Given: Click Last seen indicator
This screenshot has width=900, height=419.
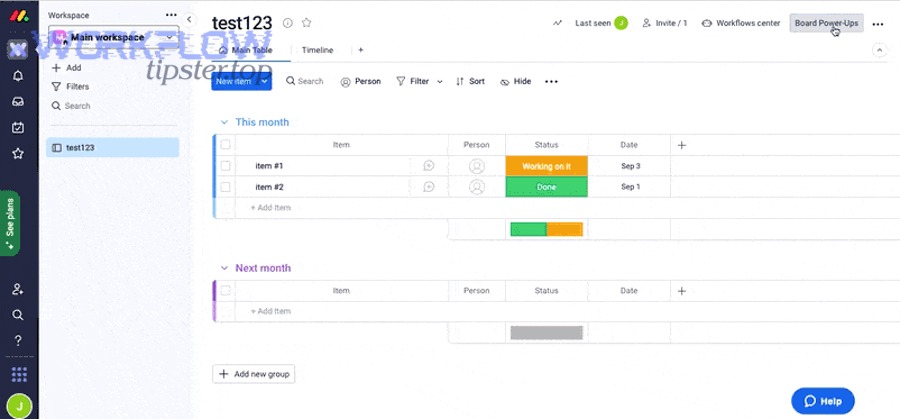Looking at the screenshot, I should click(601, 24).
